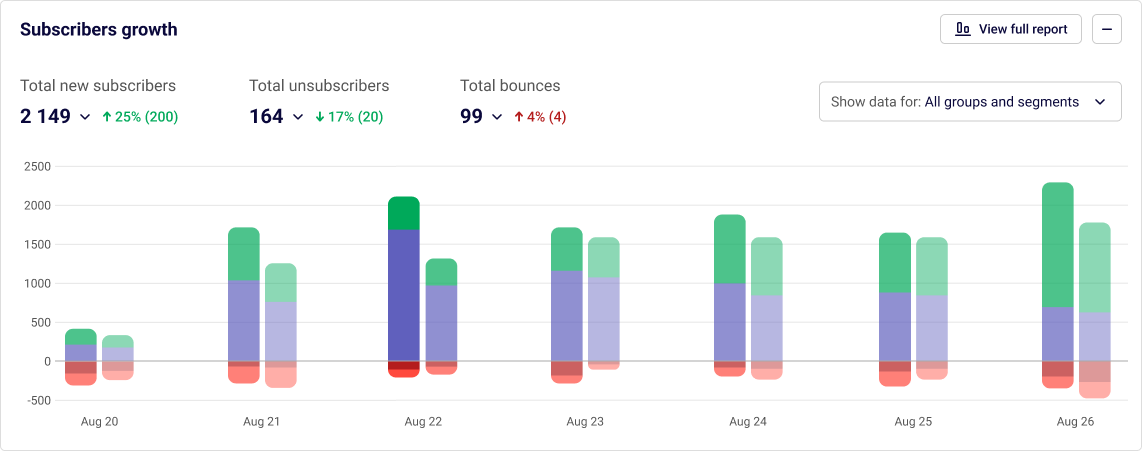Click the green down arrow beside 17% (20)

tap(320, 117)
